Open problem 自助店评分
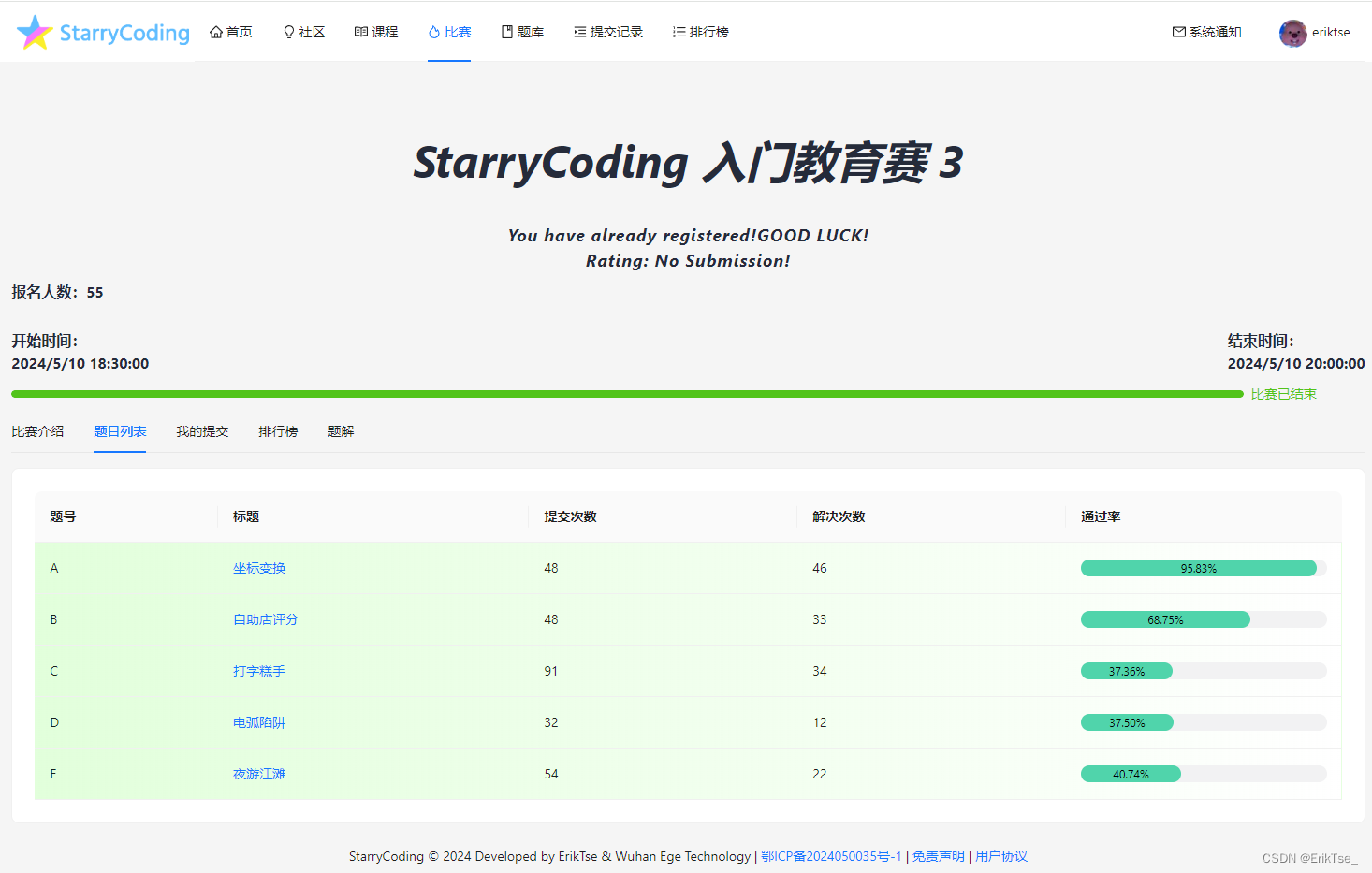The width and height of the screenshot is (1372, 873). pyautogui.click(x=266, y=619)
